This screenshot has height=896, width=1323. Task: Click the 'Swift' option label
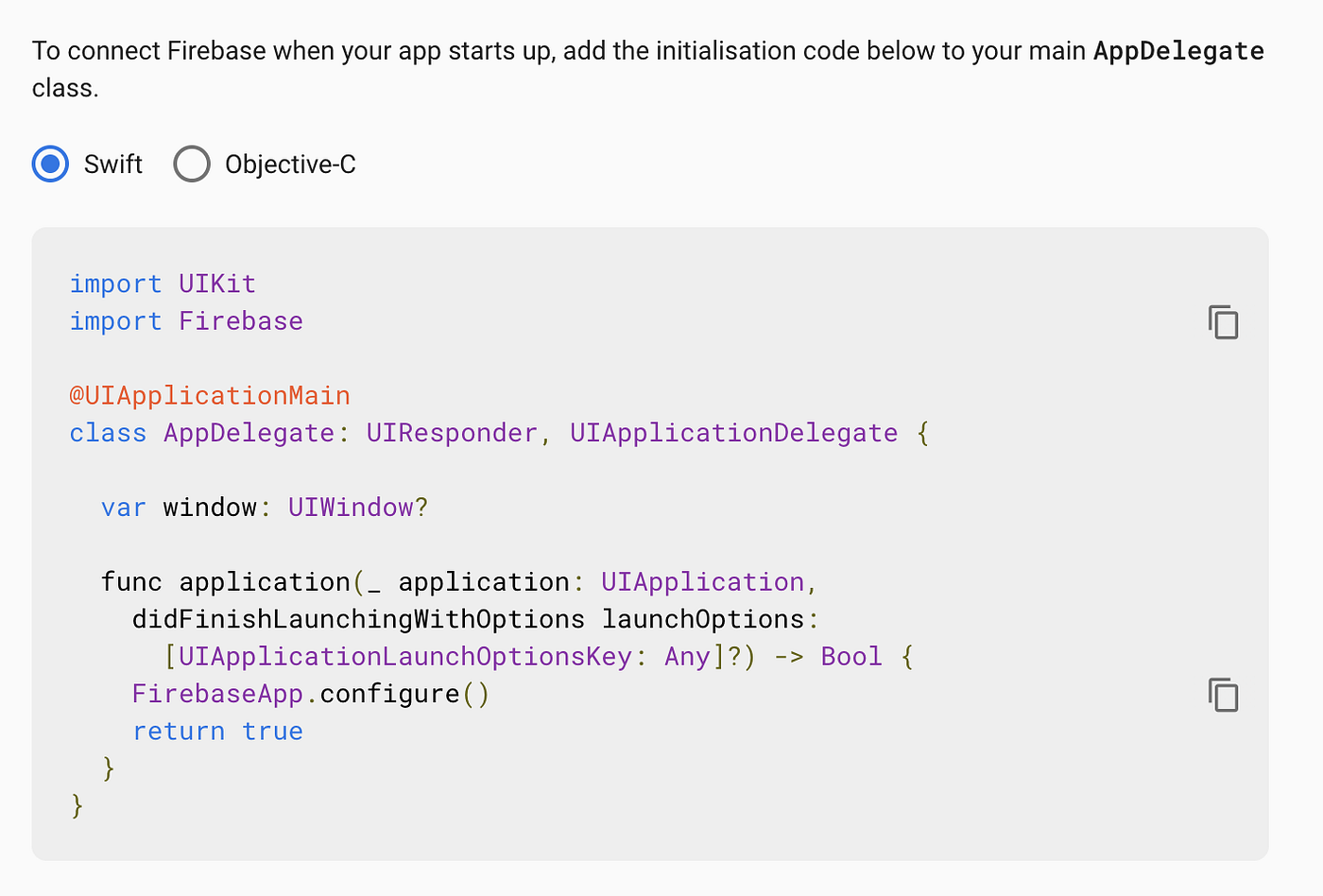coord(112,164)
